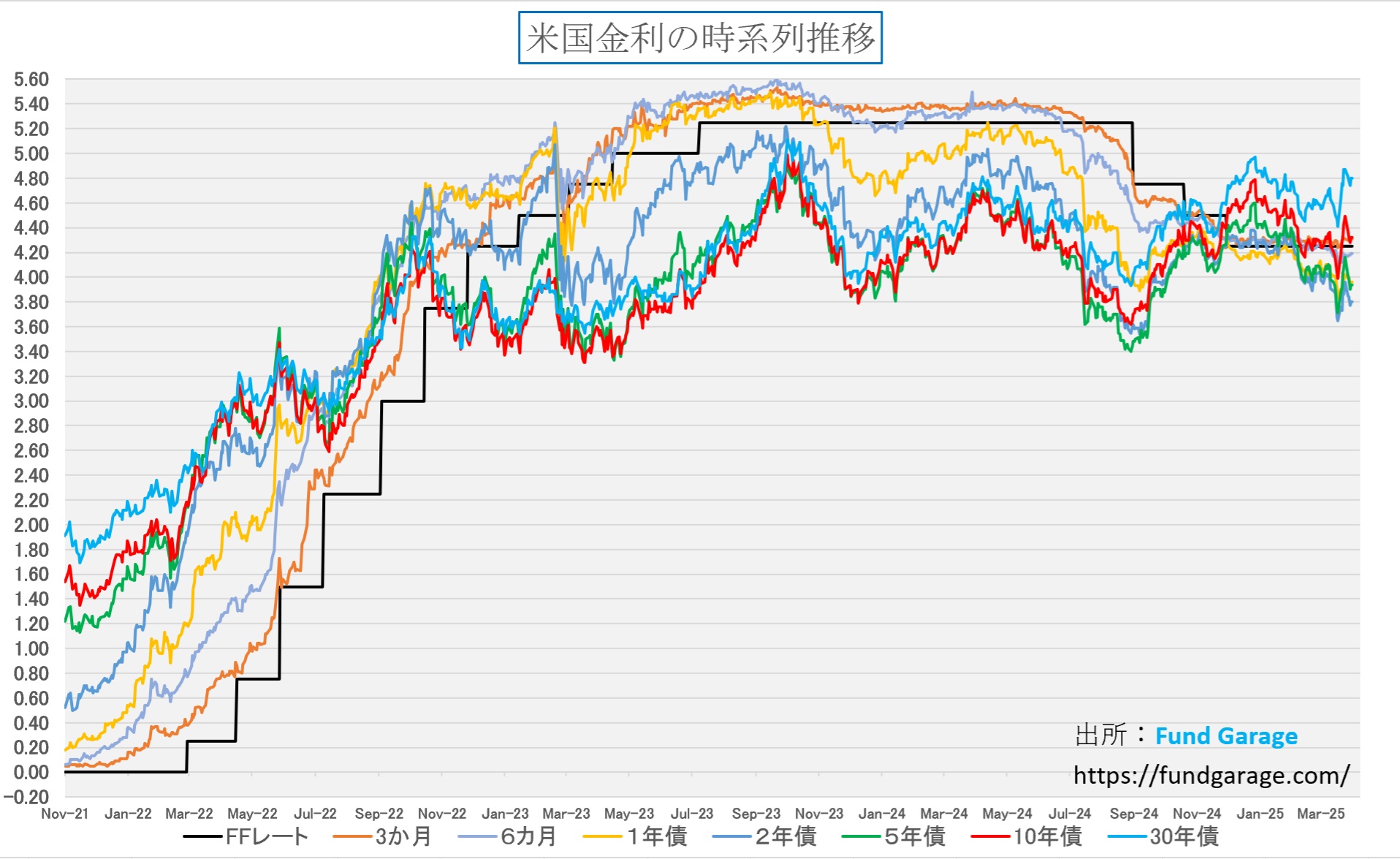Select the 3か月 legend label
1400x859 pixels.
(x=403, y=836)
